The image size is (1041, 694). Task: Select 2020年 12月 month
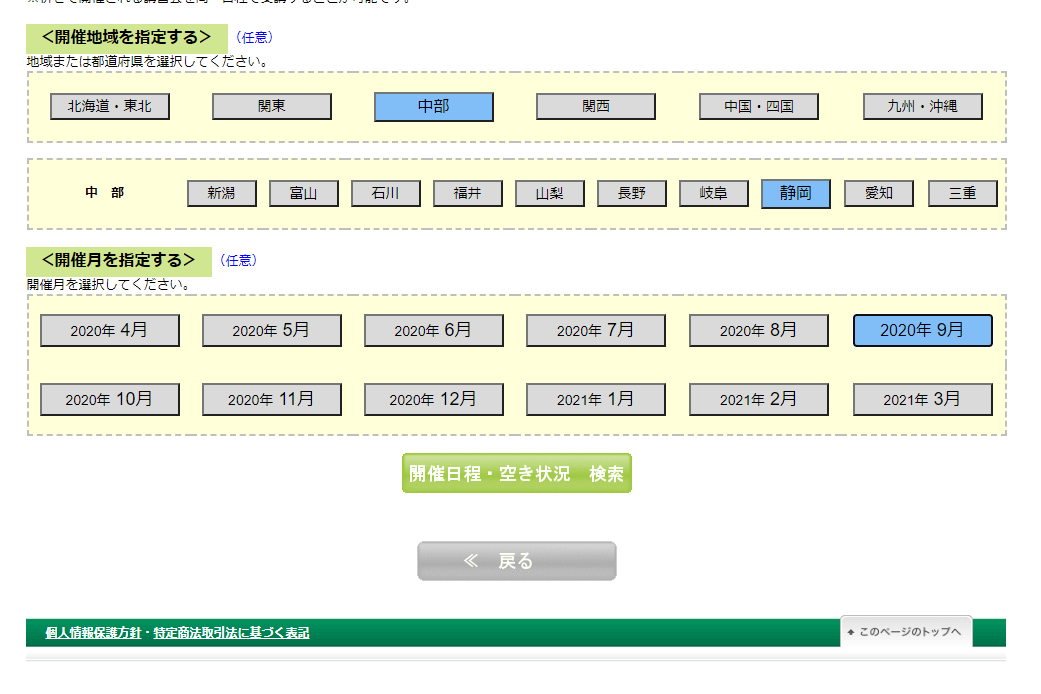coord(434,400)
